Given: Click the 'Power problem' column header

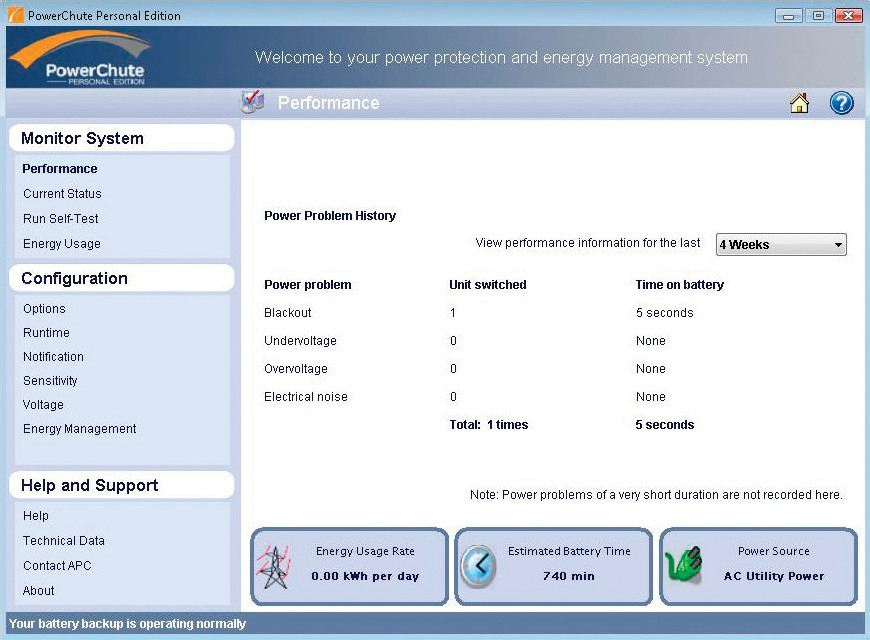Looking at the screenshot, I should point(308,285).
